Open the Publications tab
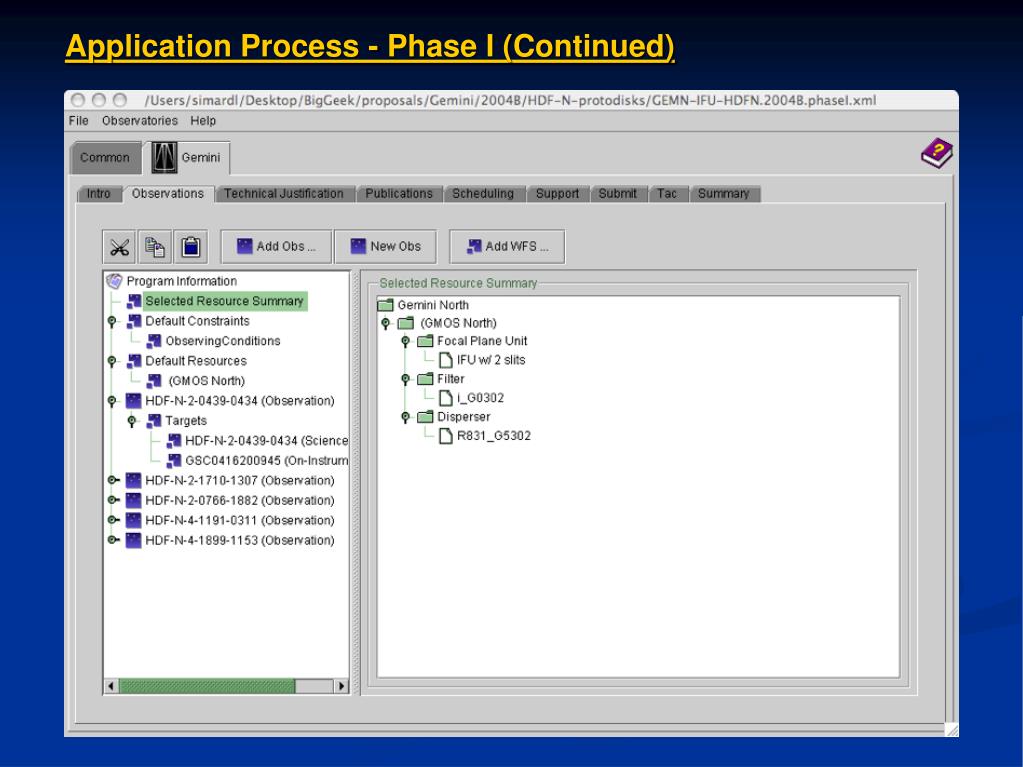This screenshot has height=767, width=1023. [399, 194]
